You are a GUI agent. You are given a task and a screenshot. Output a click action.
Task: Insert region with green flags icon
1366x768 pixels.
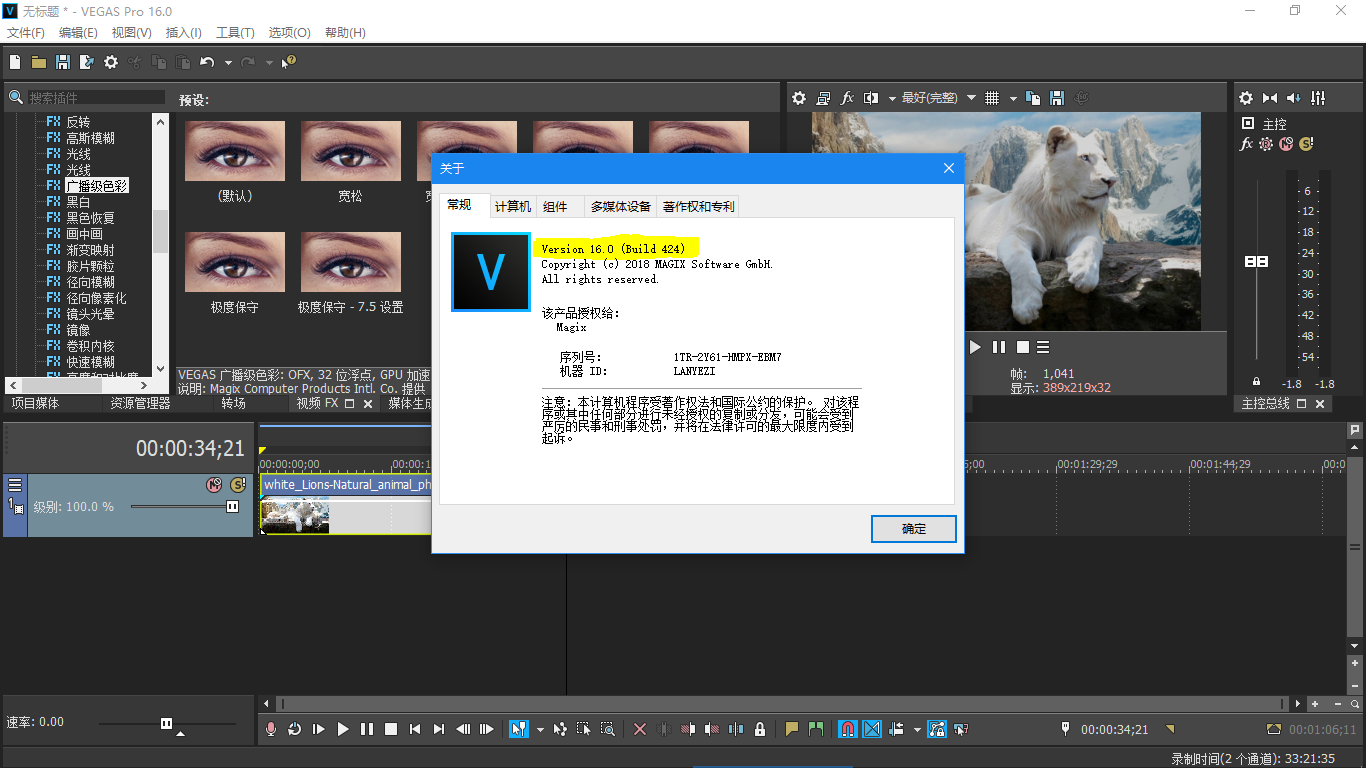click(x=816, y=729)
